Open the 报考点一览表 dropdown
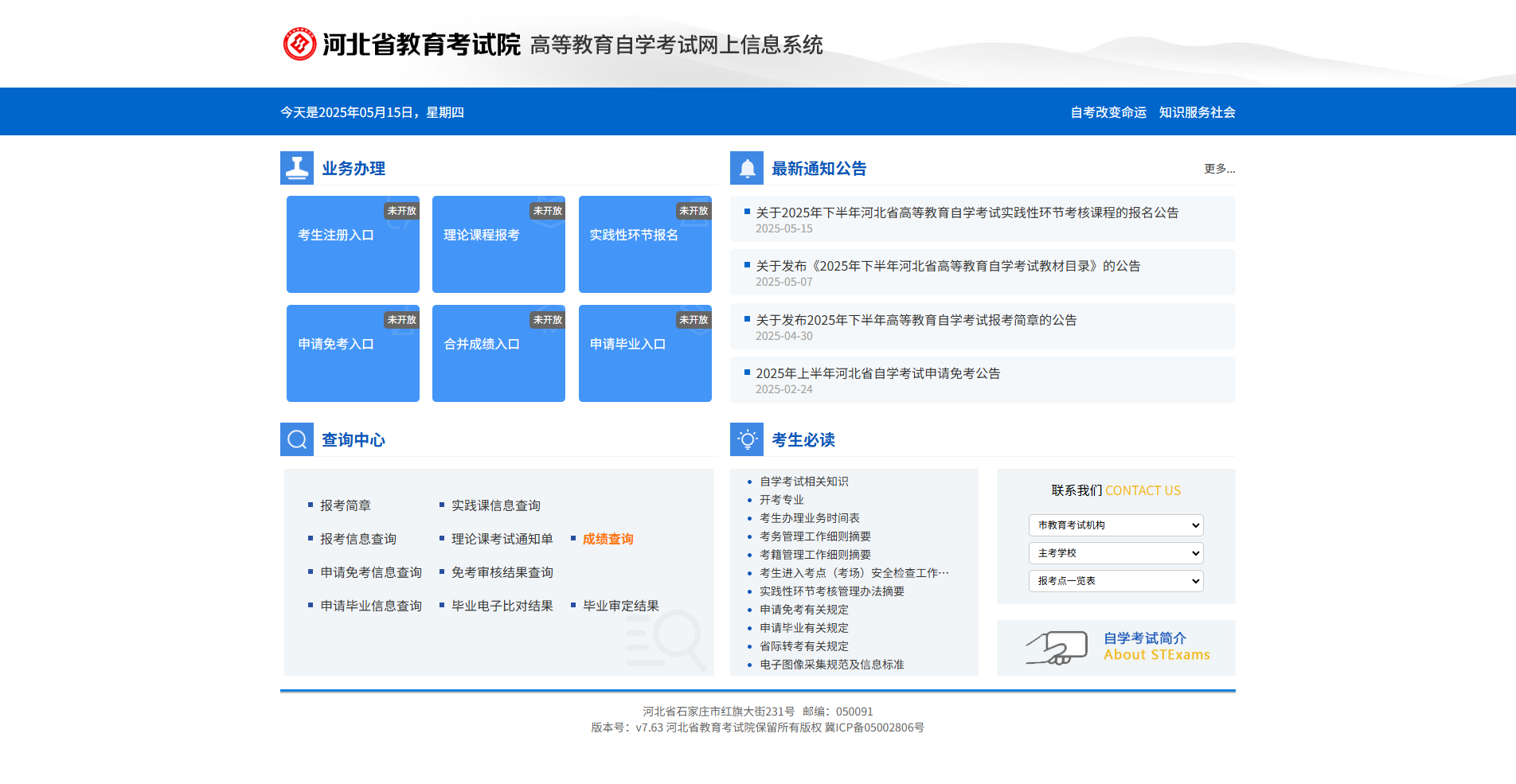The width and height of the screenshot is (1516, 784). 1116,581
